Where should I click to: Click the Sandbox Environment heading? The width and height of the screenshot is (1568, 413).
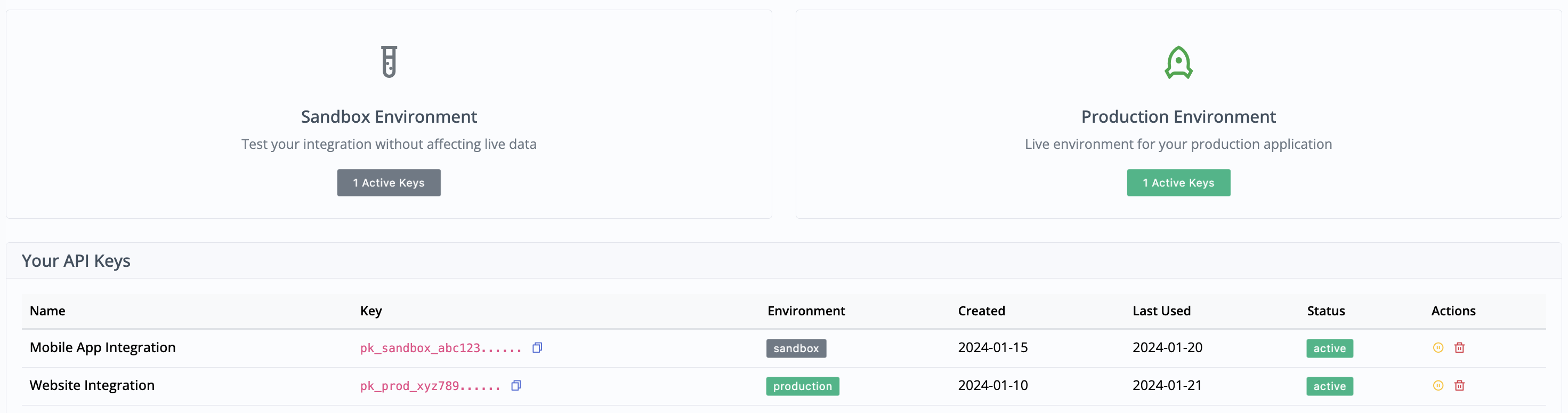[x=389, y=116]
